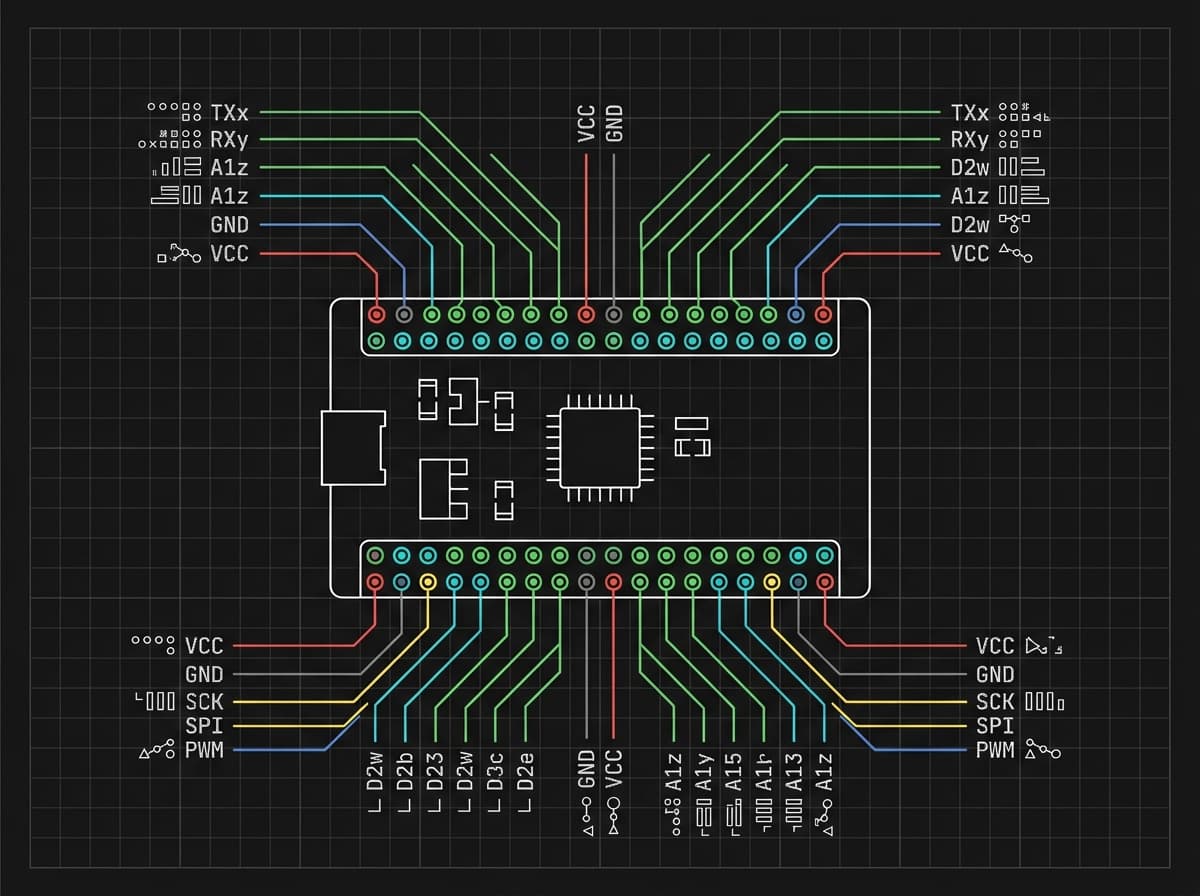Click the SPI label on the right side
This screenshot has width=1200, height=896.
click(995, 725)
